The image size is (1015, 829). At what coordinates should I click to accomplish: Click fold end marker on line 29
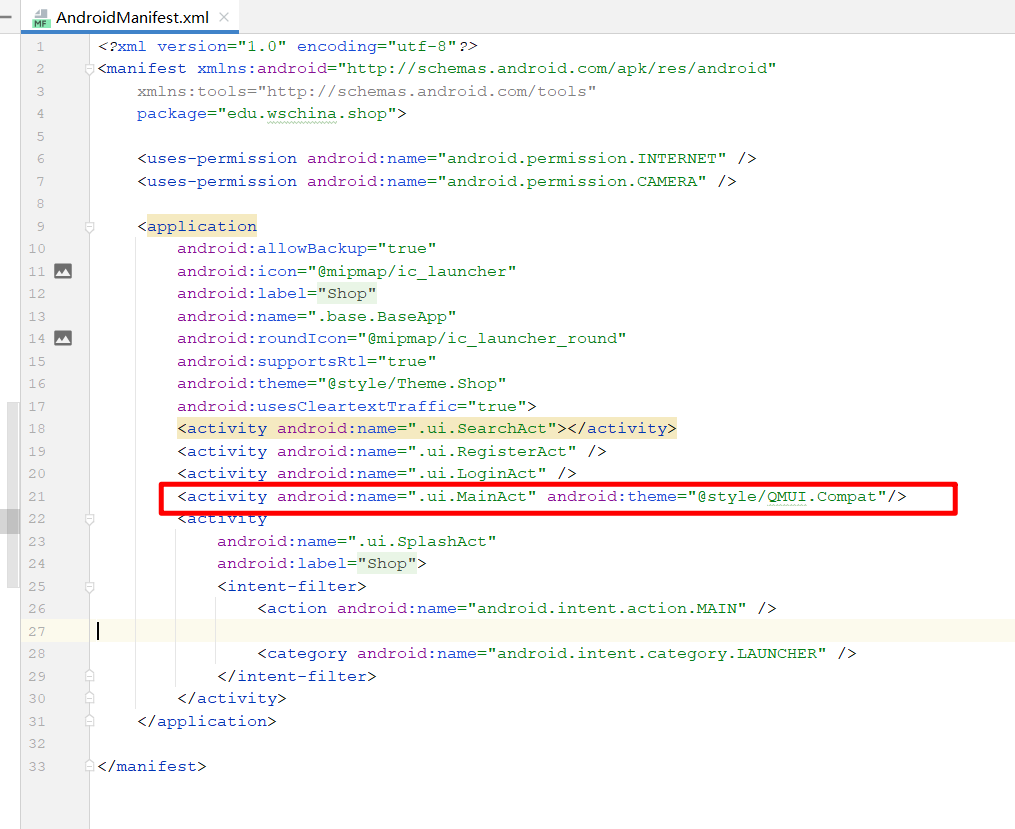[90, 676]
